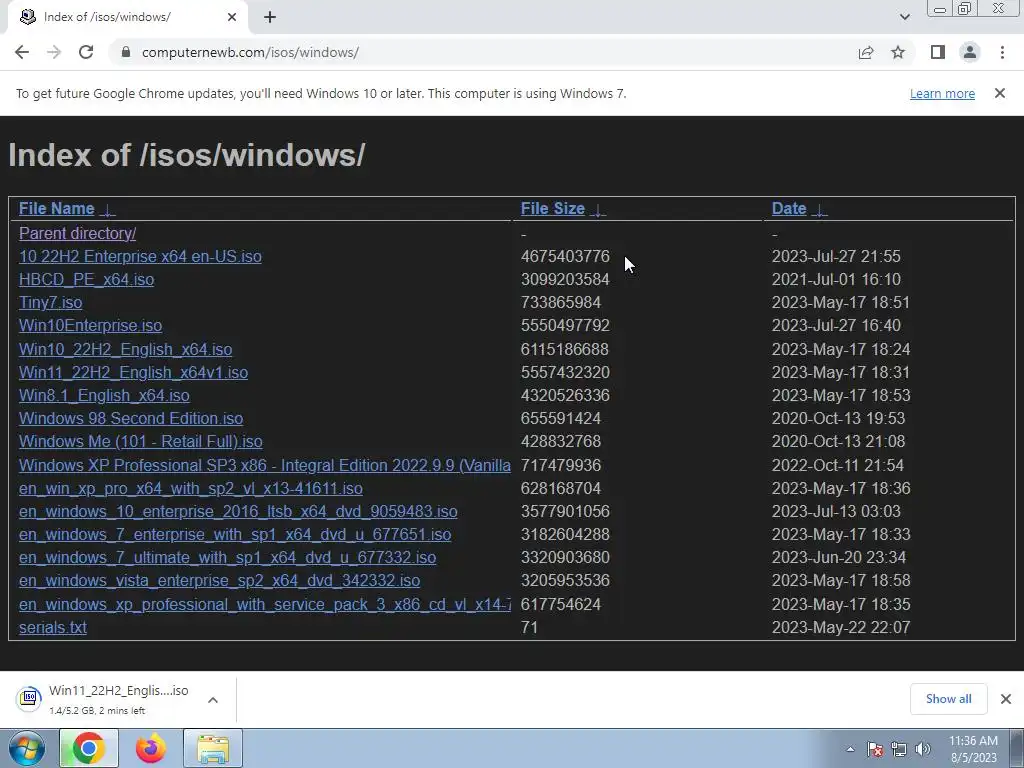Open the Action Center flag icon
1024x768 pixels.
[x=875, y=749]
